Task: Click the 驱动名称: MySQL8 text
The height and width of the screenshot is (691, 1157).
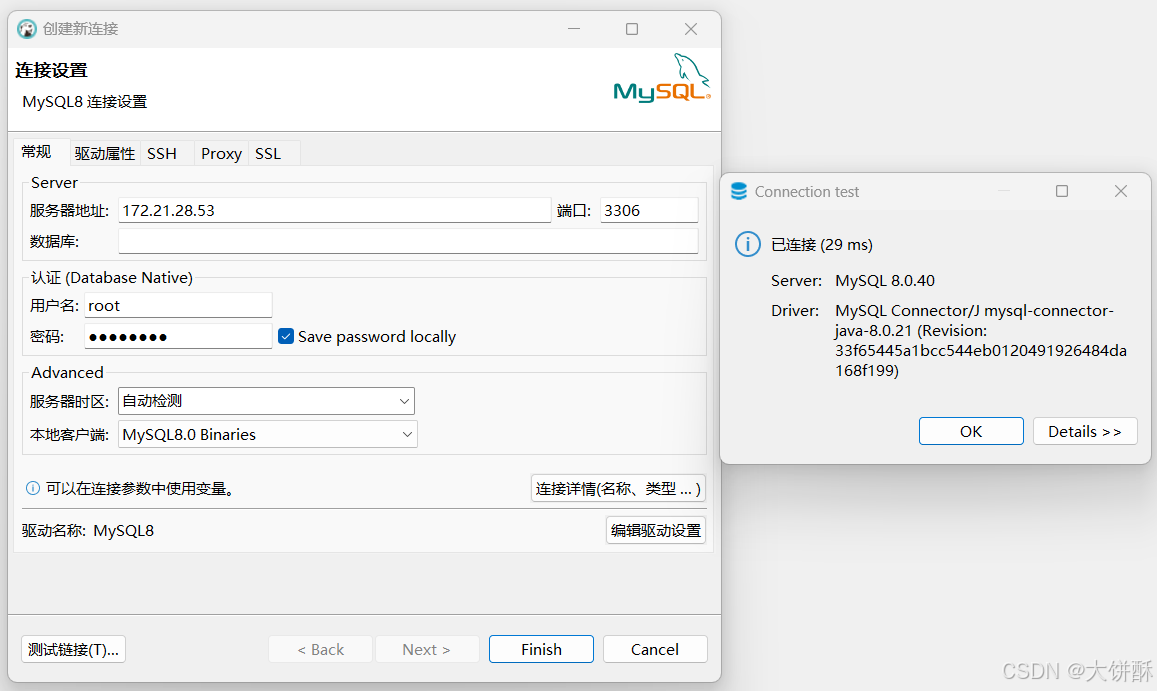Action: [x=88, y=531]
